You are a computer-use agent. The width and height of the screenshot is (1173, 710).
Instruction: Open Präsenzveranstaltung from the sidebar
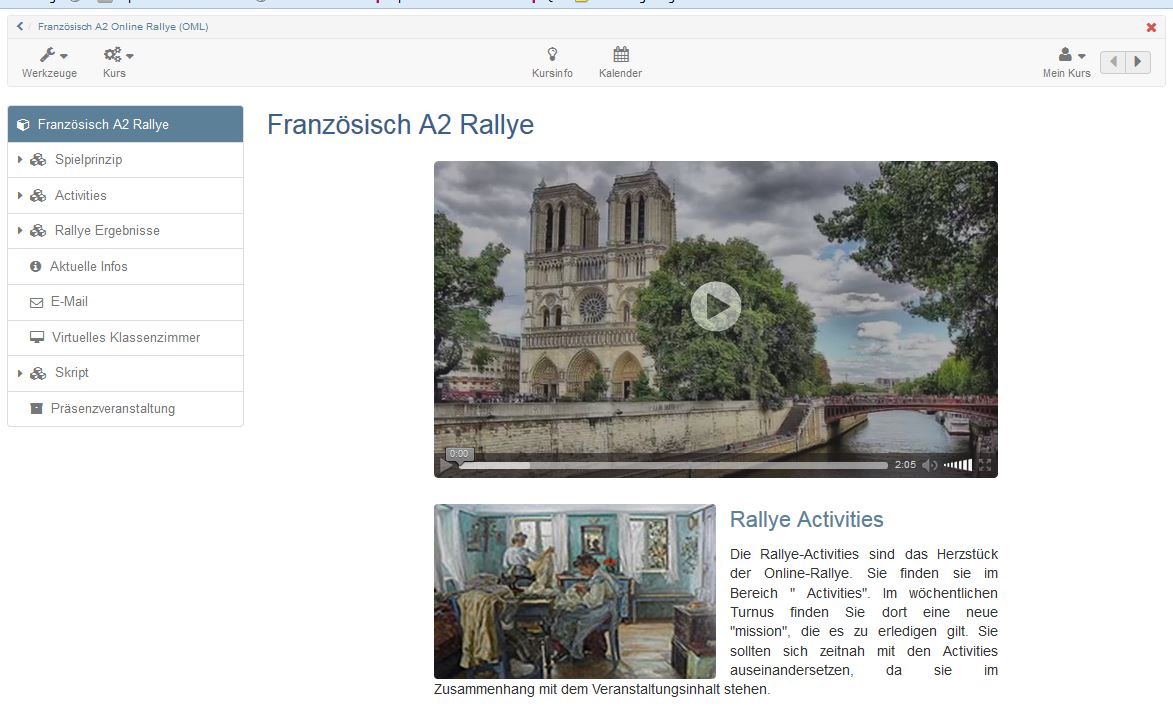click(110, 408)
